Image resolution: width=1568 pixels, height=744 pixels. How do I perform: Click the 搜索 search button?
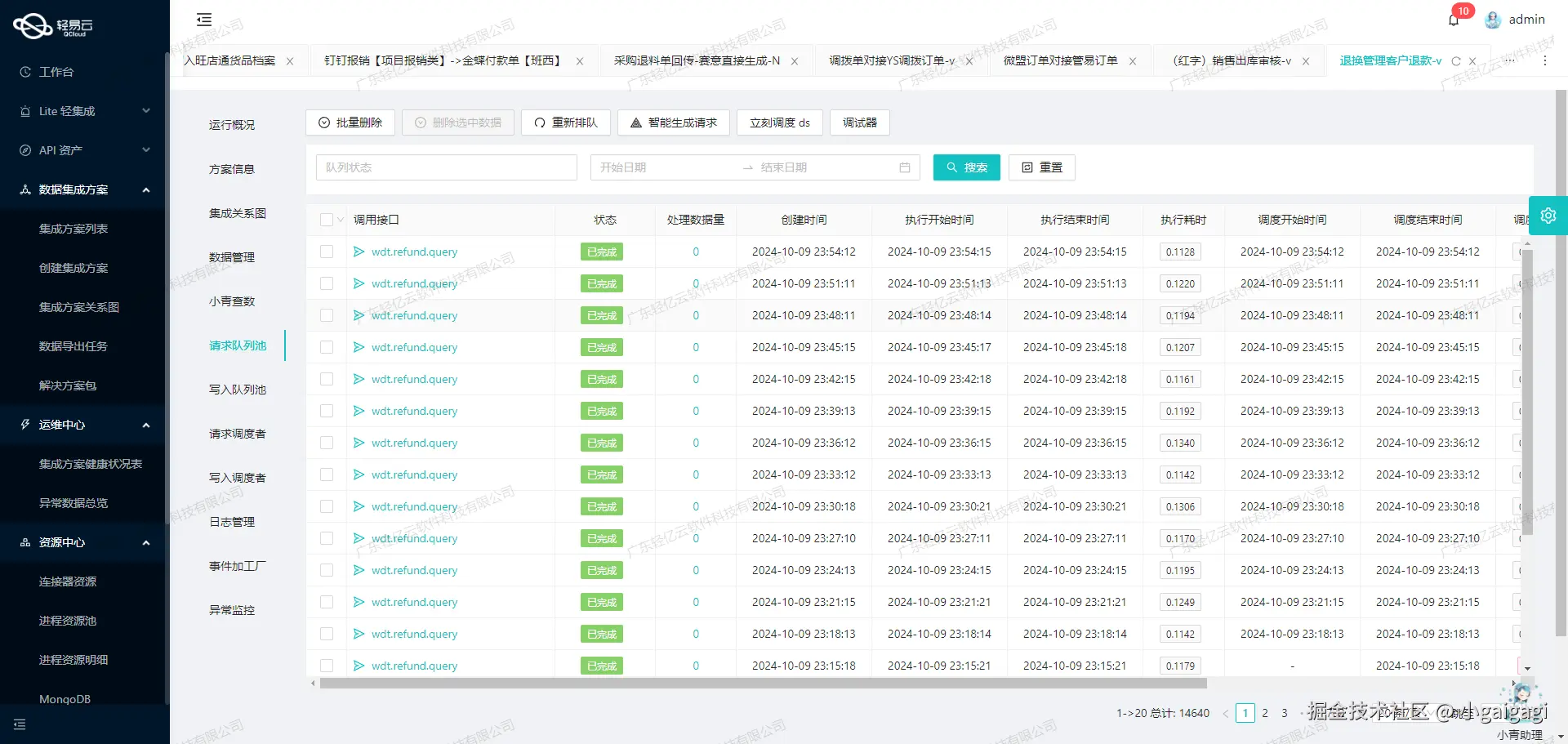point(966,167)
